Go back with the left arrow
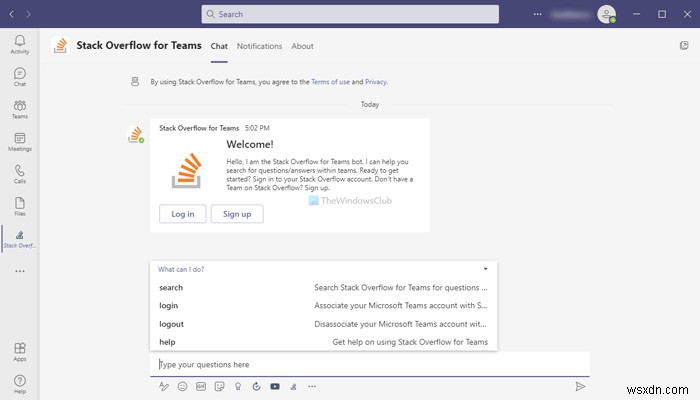Image resolution: width=700 pixels, height=400 pixels. coord(12,14)
